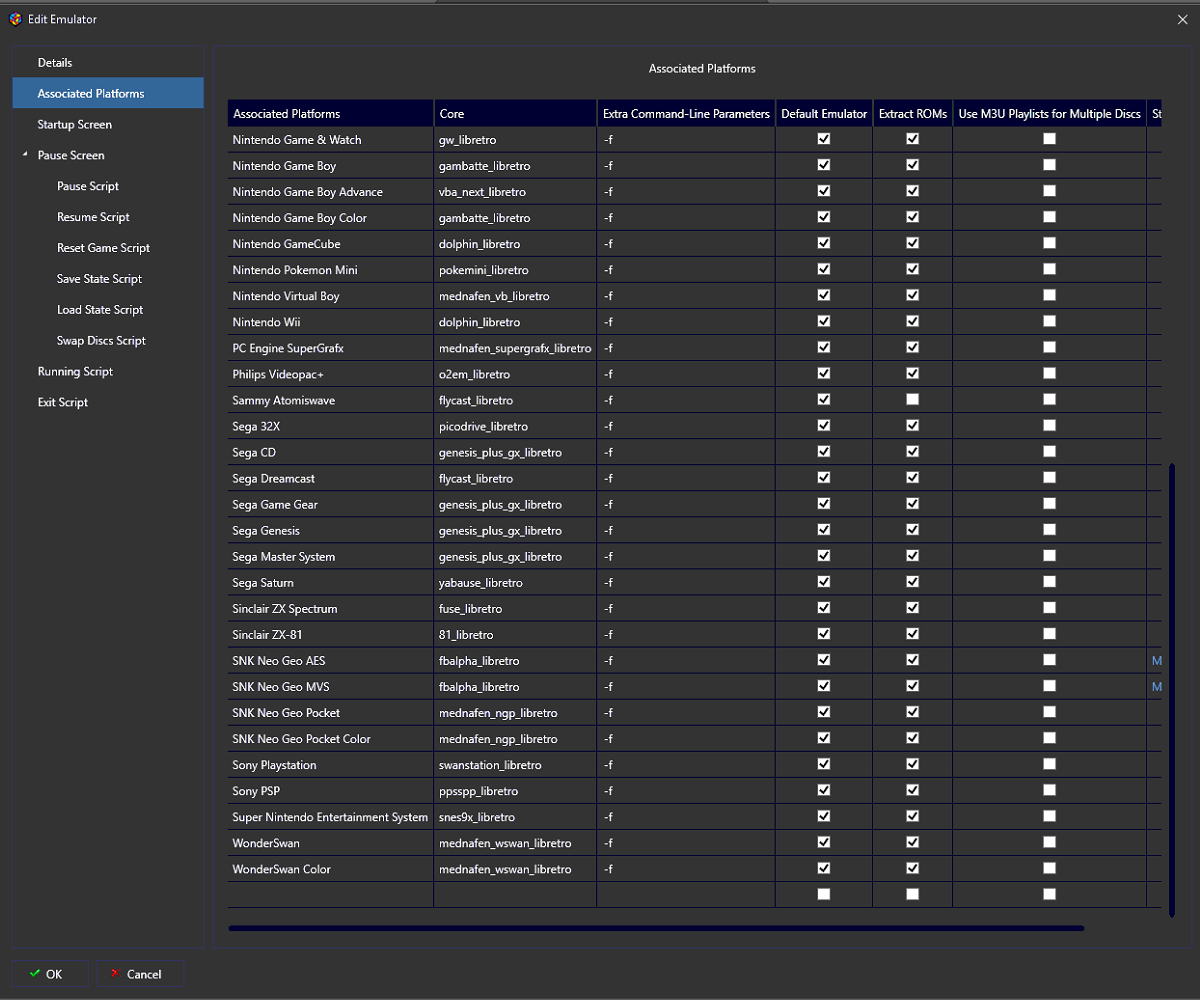Open the Running Script page

(x=75, y=372)
